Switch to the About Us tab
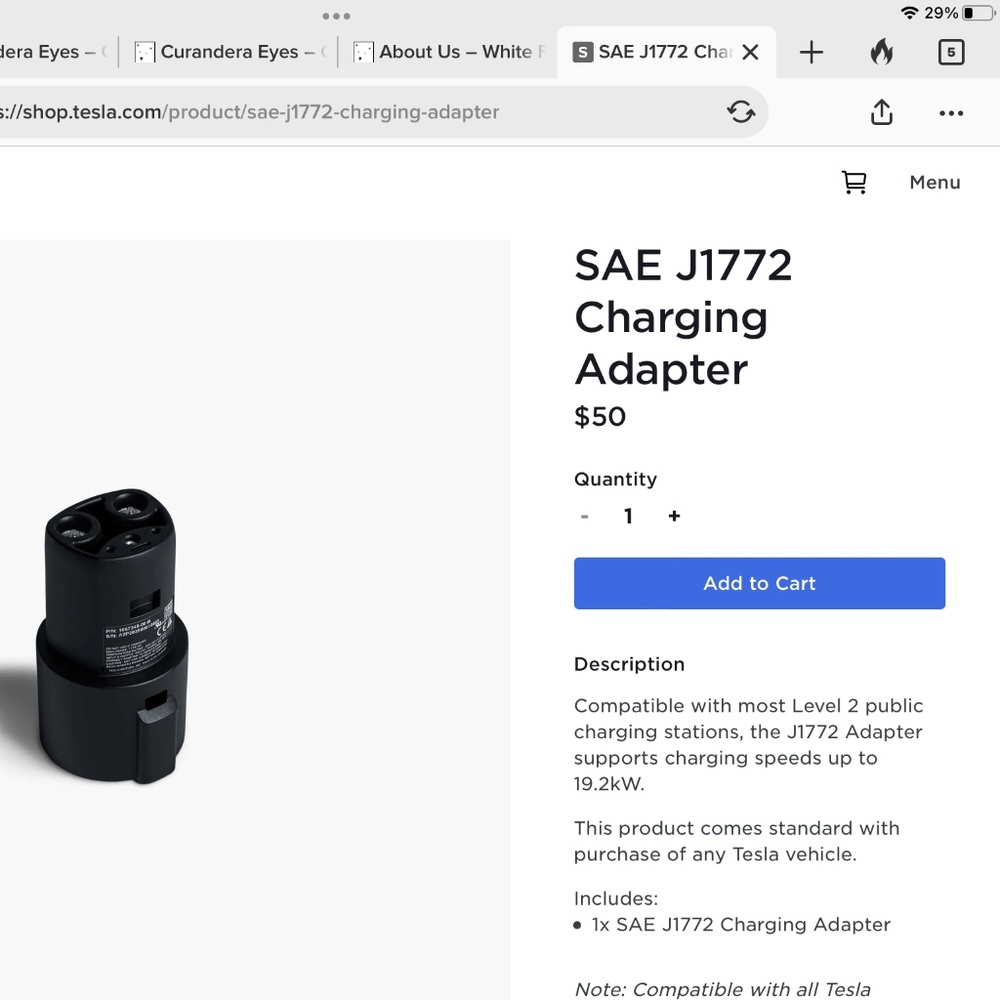Image resolution: width=1000 pixels, height=1000 pixels. (449, 52)
